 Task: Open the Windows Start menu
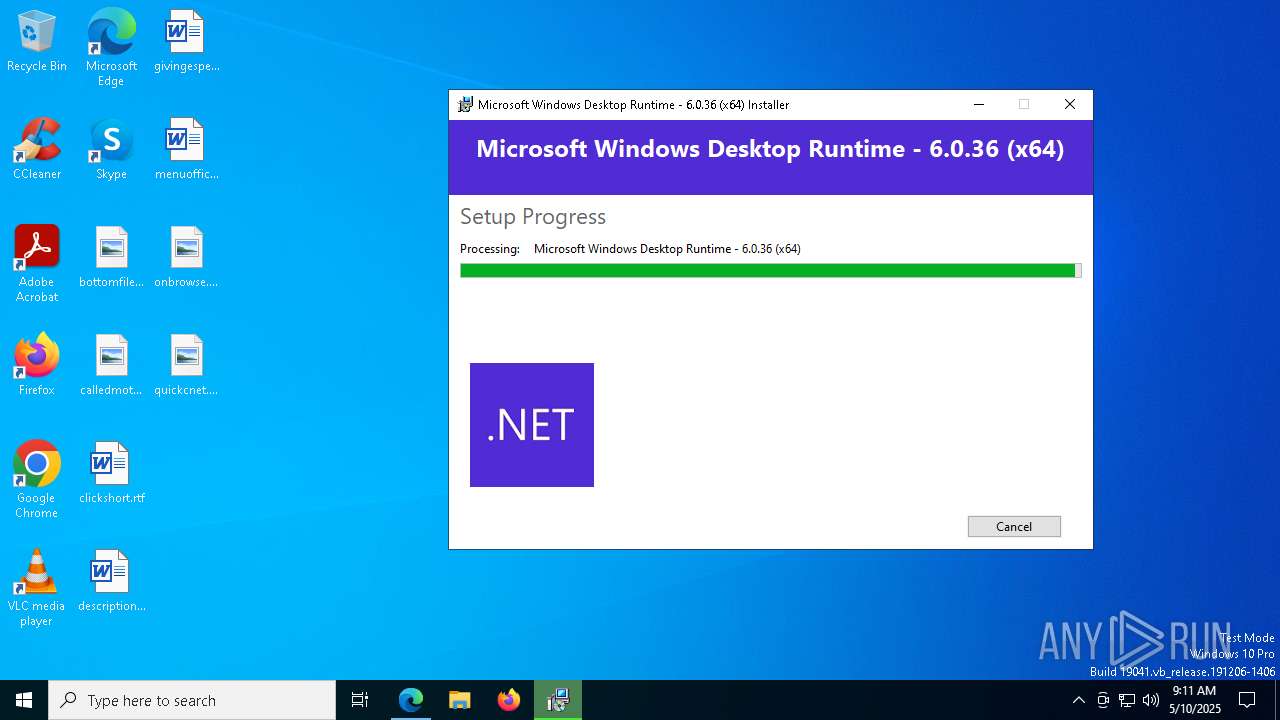pyautogui.click(x=24, y=700)
